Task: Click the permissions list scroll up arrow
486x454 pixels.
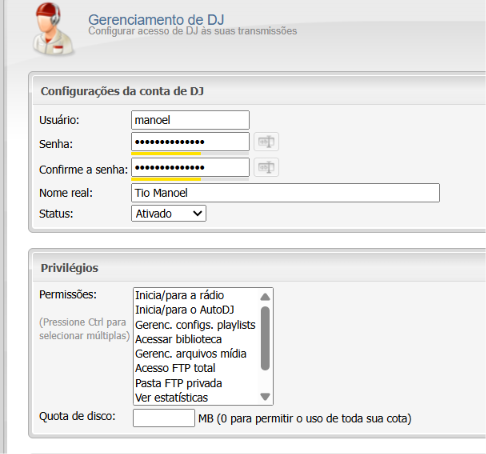Action: (x=265, y=297)
